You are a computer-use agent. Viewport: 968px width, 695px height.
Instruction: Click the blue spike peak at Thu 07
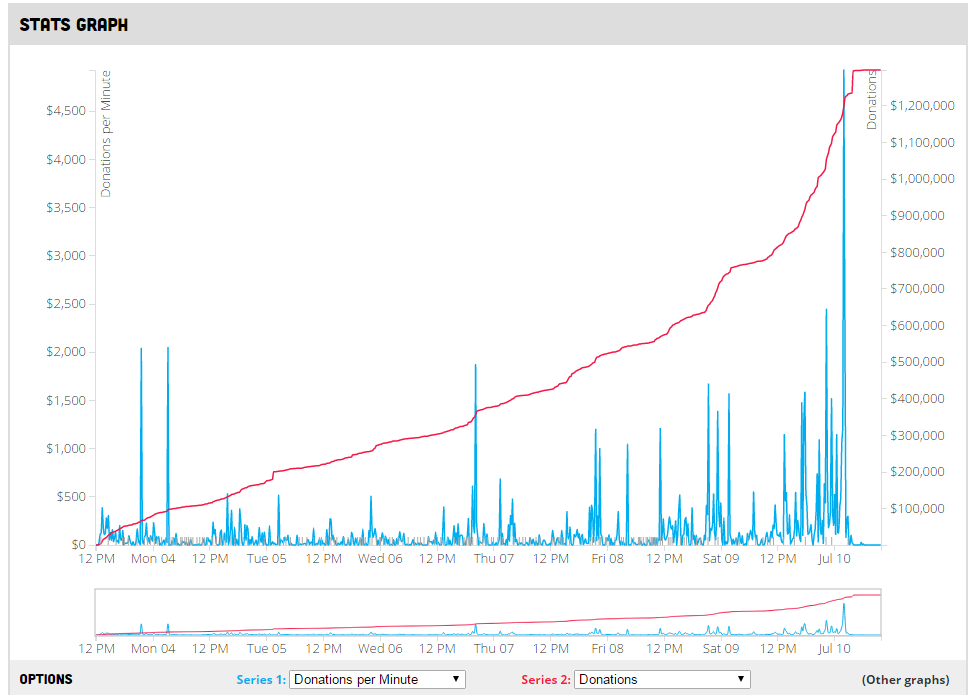(475, 365)
